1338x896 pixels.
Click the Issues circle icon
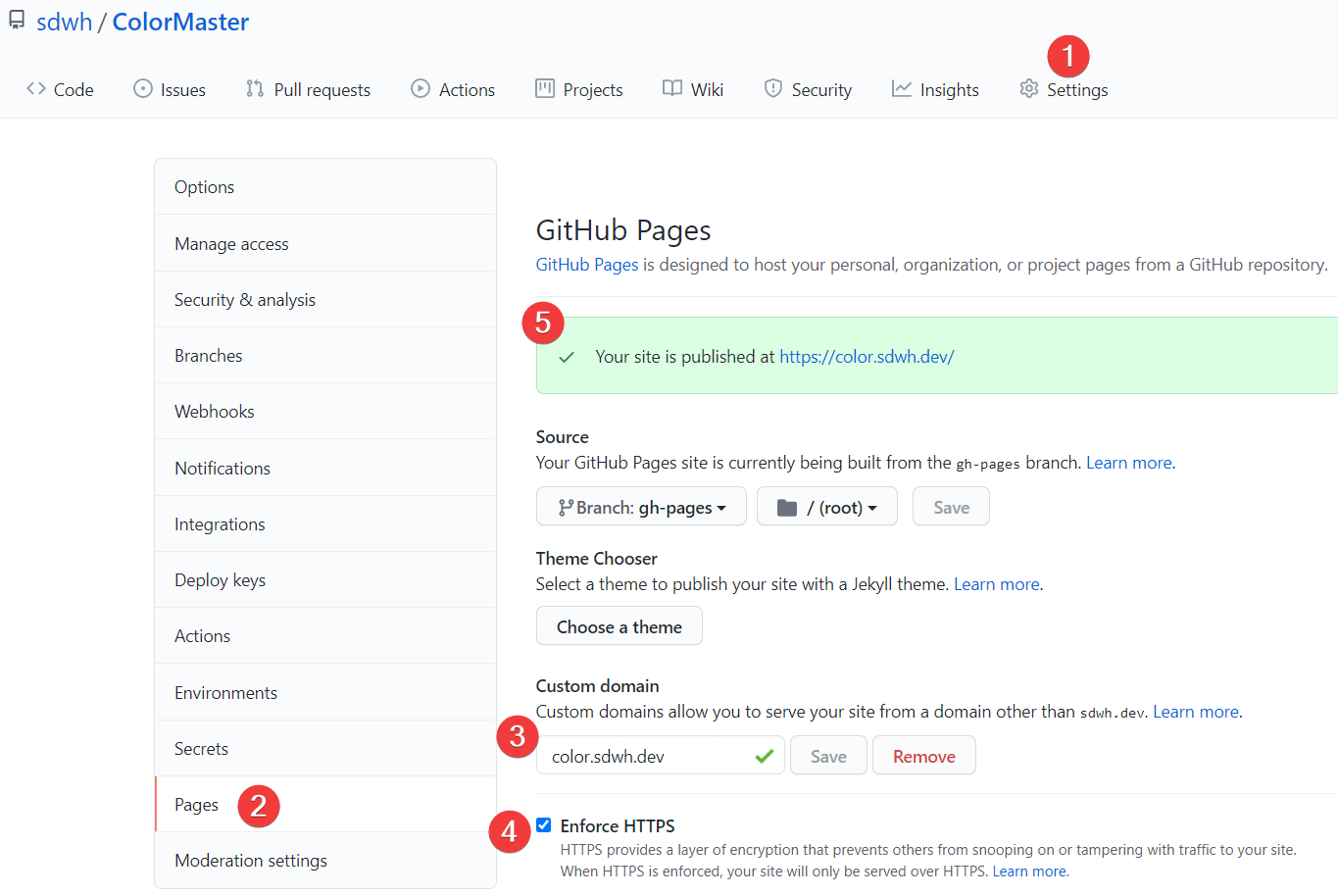pos(143,88)
